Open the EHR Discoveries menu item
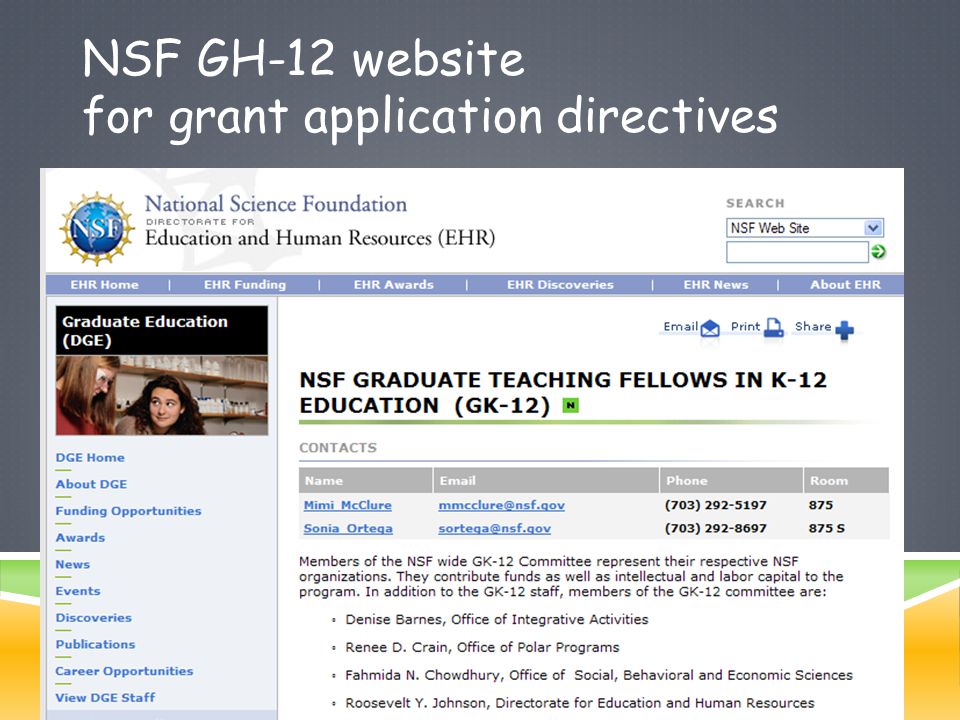 [x=560, y=285]
